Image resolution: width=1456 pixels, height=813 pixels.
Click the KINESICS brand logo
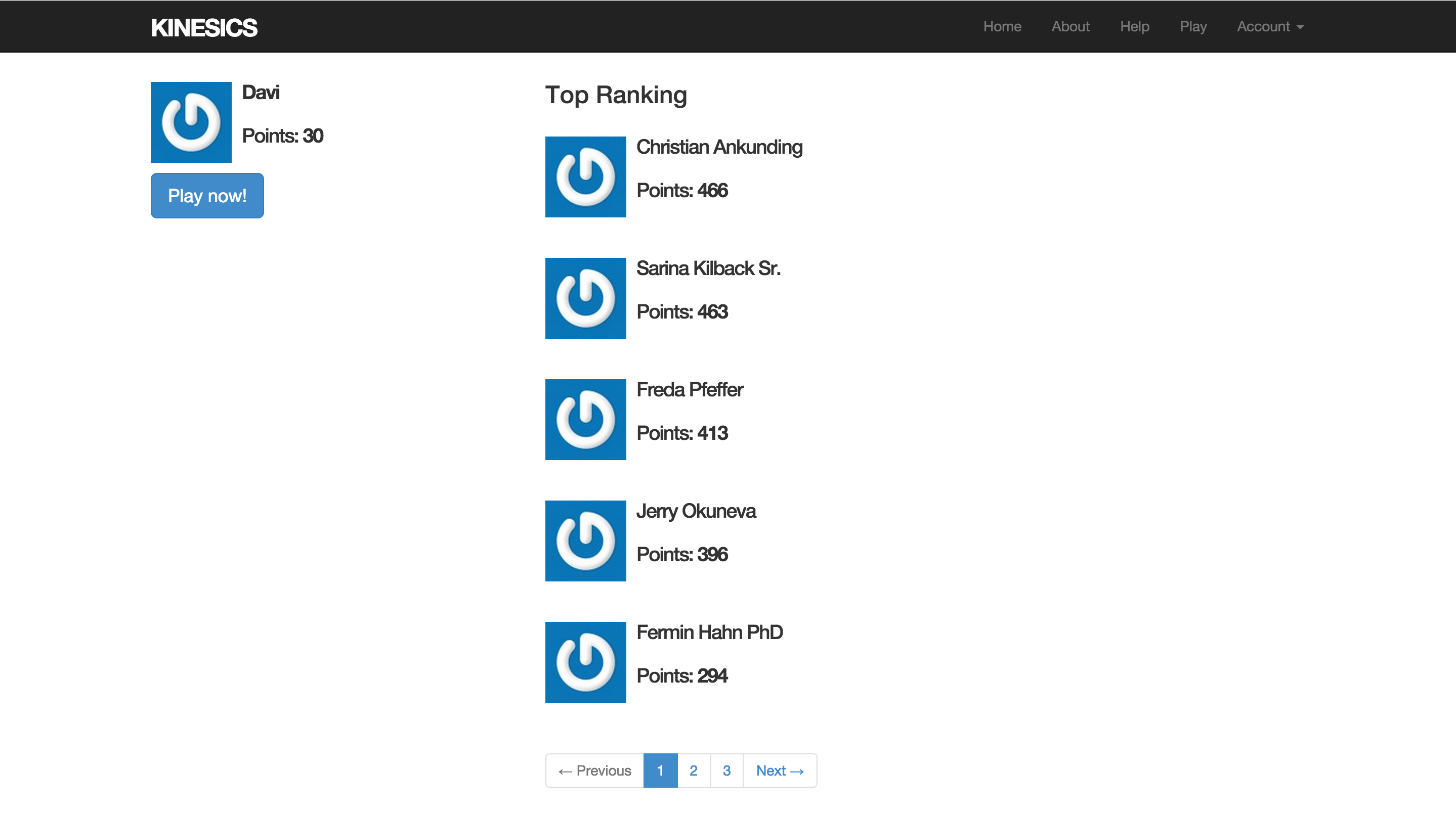click(204, 28)
